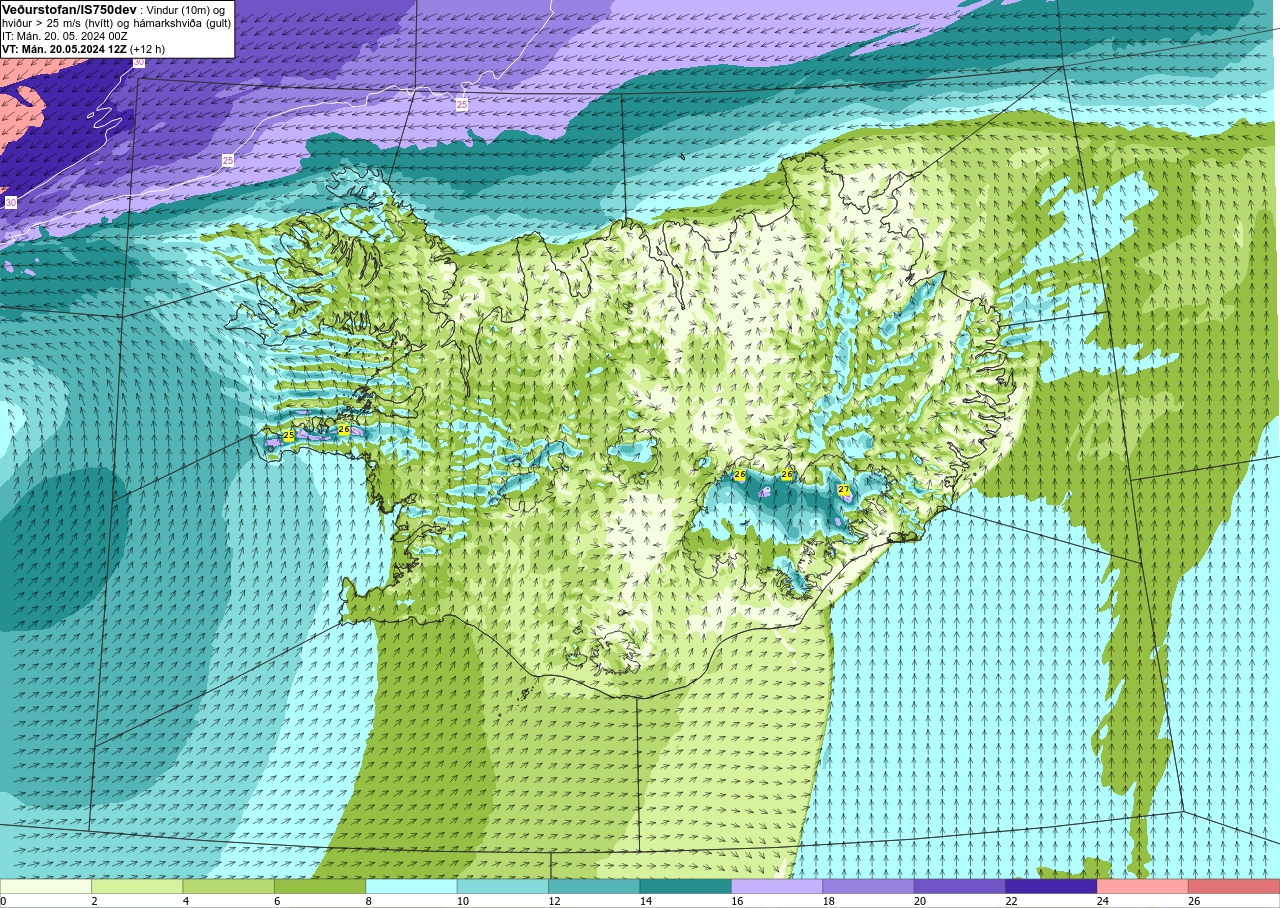
Task: Pick the 16–18 lavender legend swatch
Action: [777, 886]
